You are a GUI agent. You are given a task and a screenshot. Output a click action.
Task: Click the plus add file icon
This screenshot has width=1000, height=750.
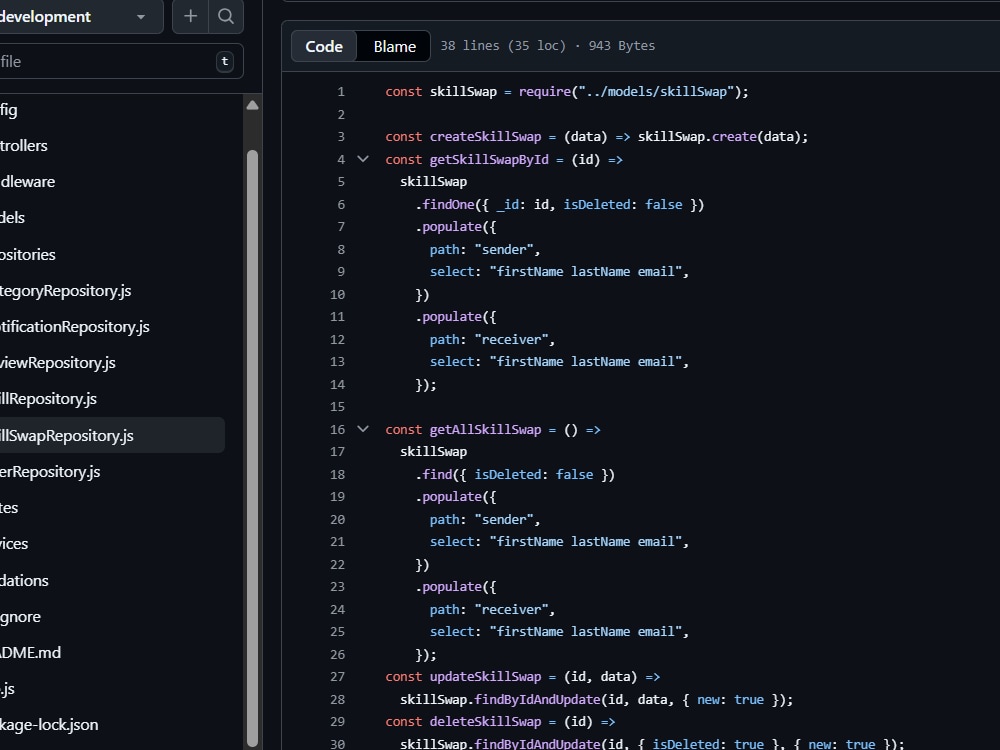pyautogui.click(x=190, y=17)
